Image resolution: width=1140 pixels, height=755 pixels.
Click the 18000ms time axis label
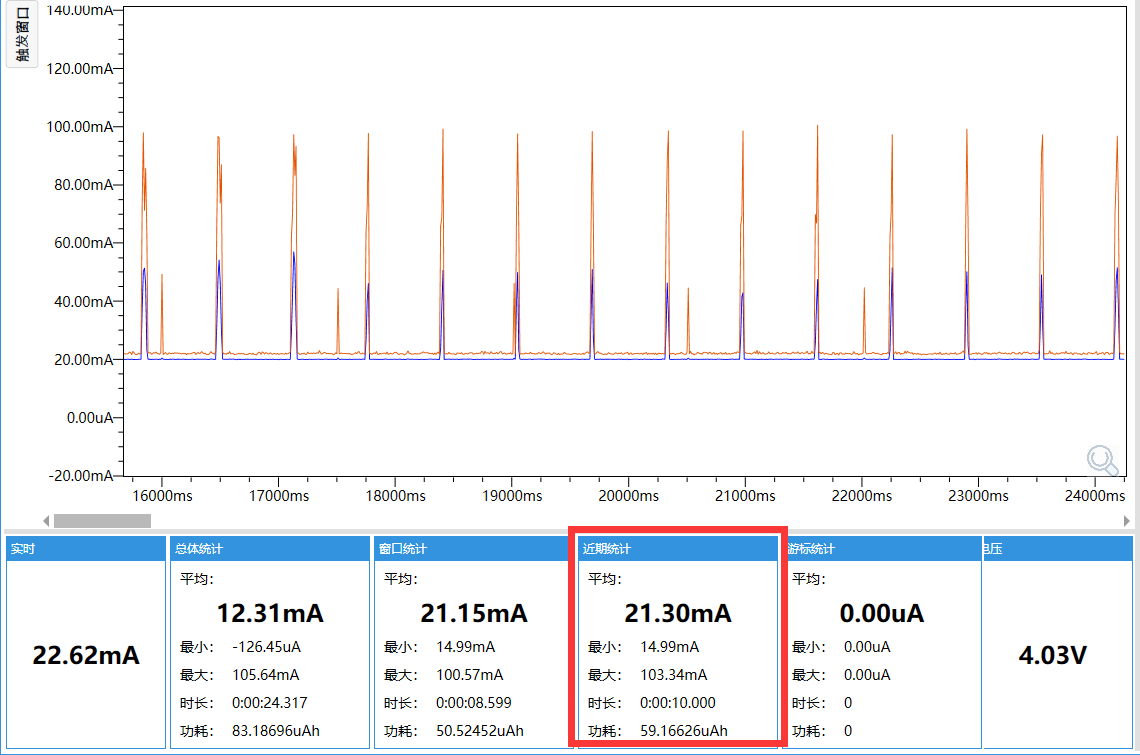pos(396,496)
